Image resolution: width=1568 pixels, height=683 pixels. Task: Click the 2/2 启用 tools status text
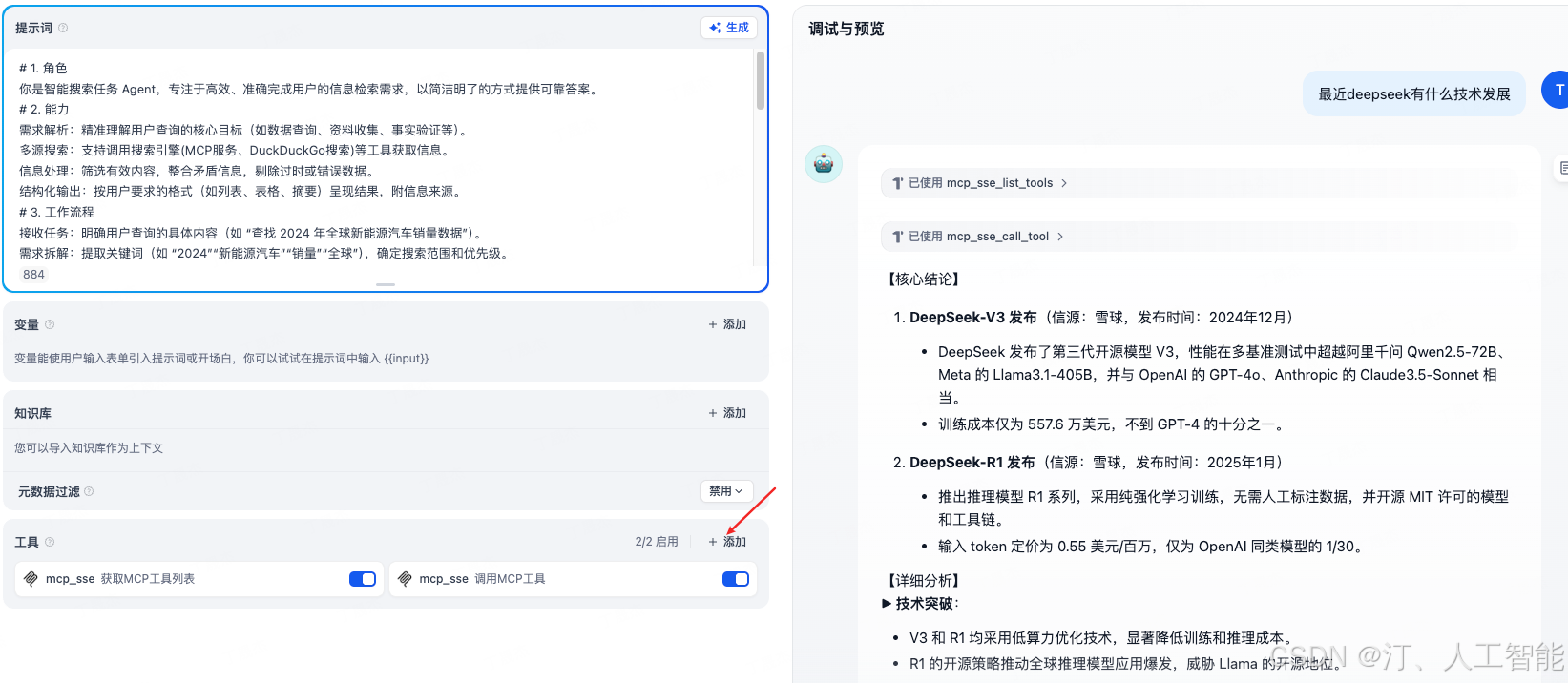coord(657,542)
